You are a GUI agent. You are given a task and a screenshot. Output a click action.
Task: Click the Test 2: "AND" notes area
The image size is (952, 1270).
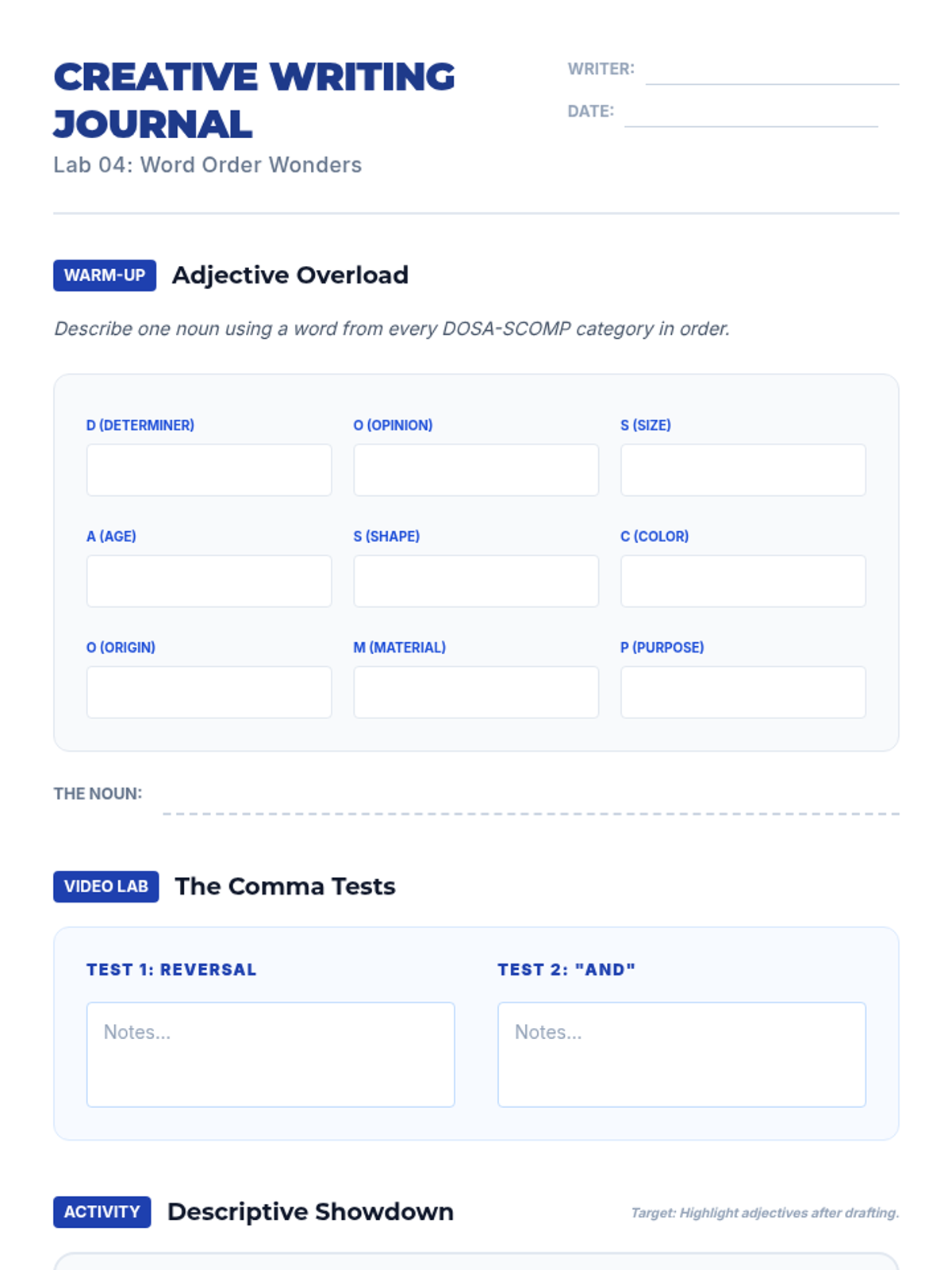pyautogui.click(x=681, y=1054)
